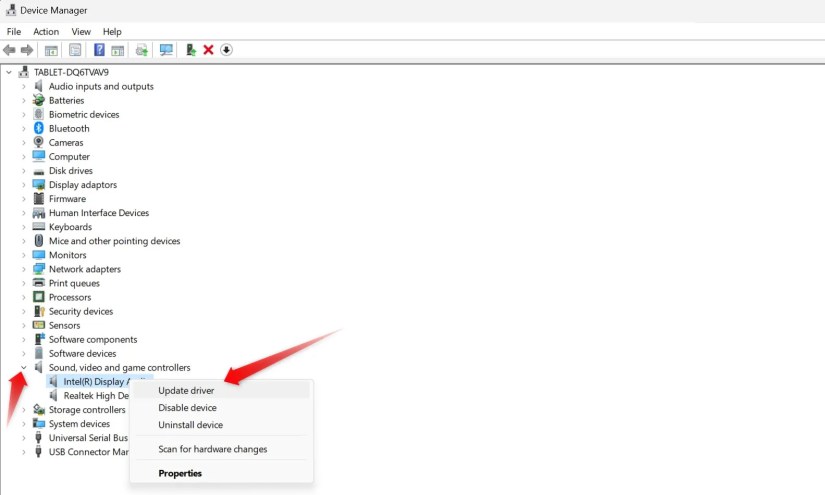This screenshot has width=825, height=495.
Task: Collapse the TABLET-DQ6TVAV9 root node
Action: tap(9, 72)
